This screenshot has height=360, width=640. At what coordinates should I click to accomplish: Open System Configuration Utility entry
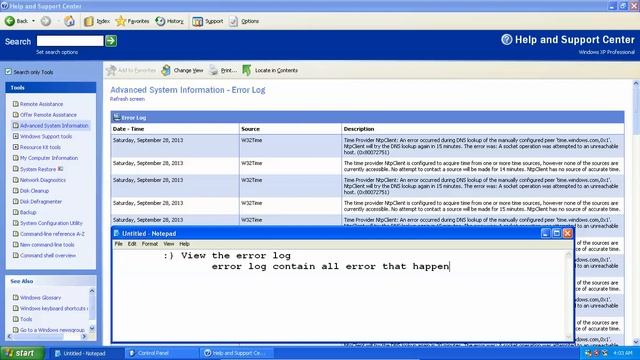(51, 223)
